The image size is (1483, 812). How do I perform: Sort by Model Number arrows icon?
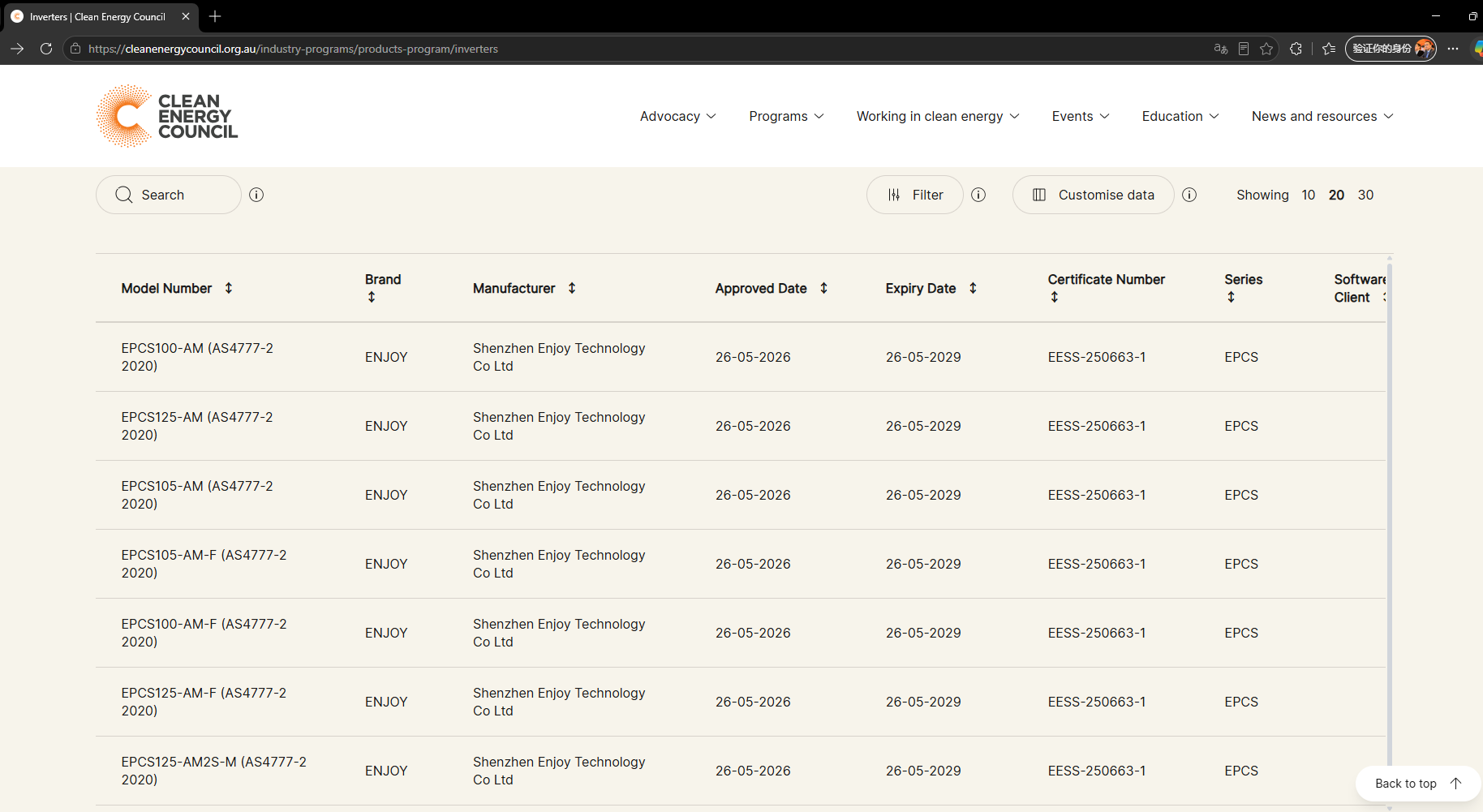(229, 288)
